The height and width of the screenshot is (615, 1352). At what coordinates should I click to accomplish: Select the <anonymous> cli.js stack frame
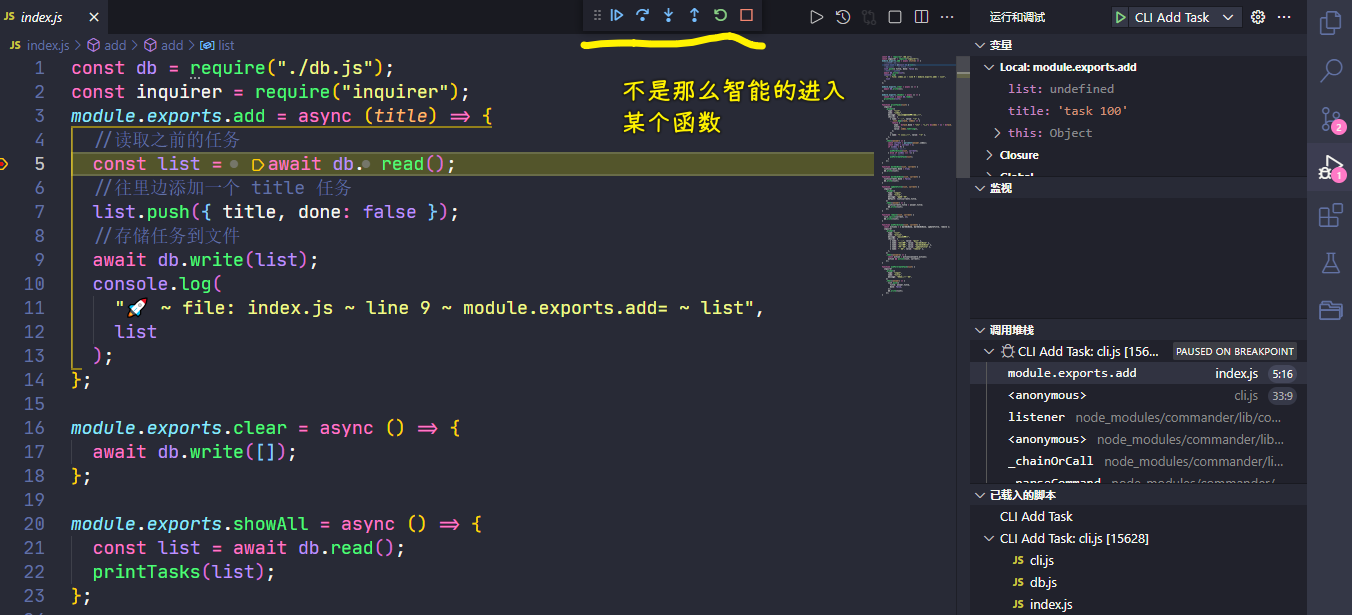pos(1138,396)
